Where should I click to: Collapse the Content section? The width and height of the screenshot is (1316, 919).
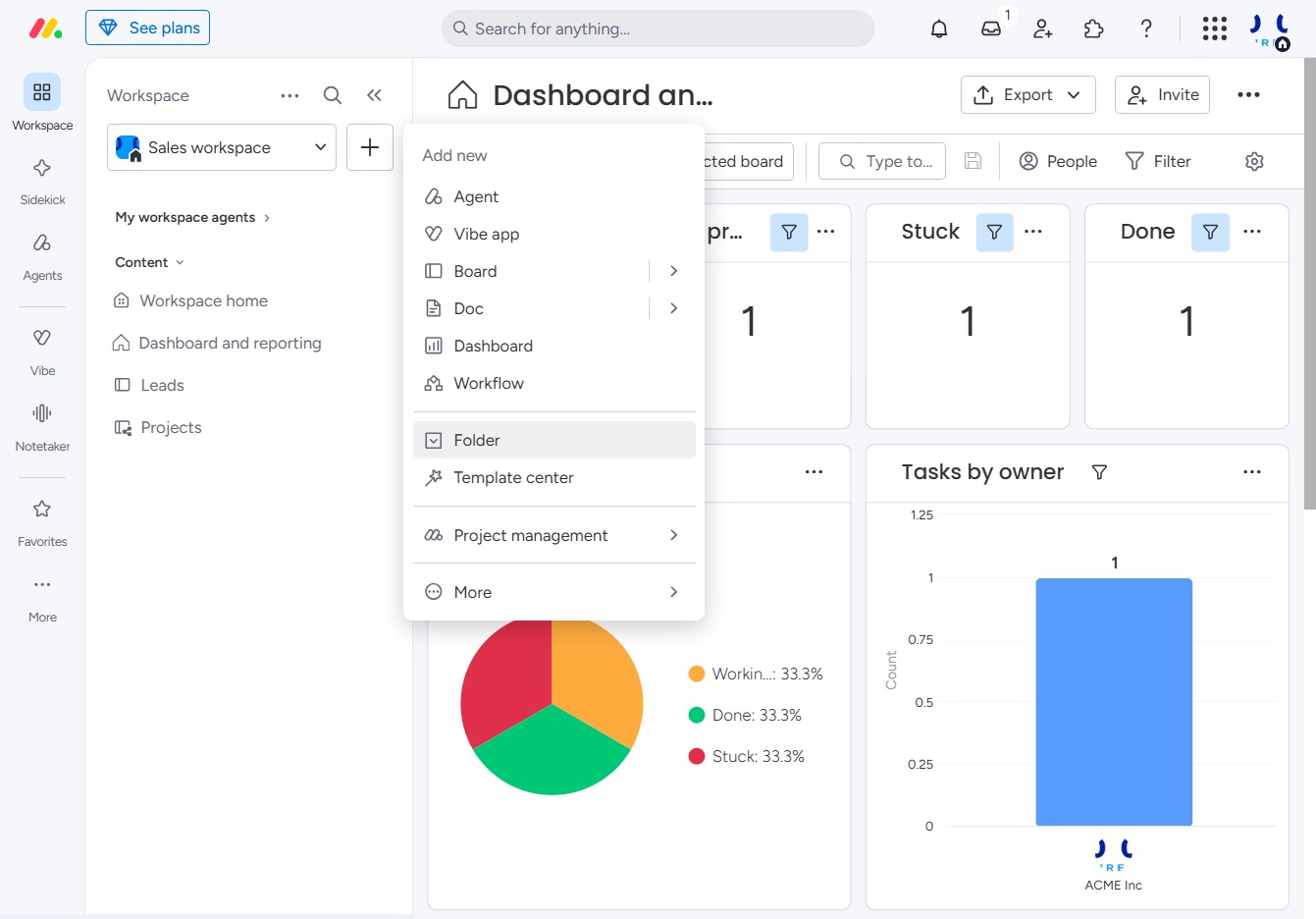149,262
